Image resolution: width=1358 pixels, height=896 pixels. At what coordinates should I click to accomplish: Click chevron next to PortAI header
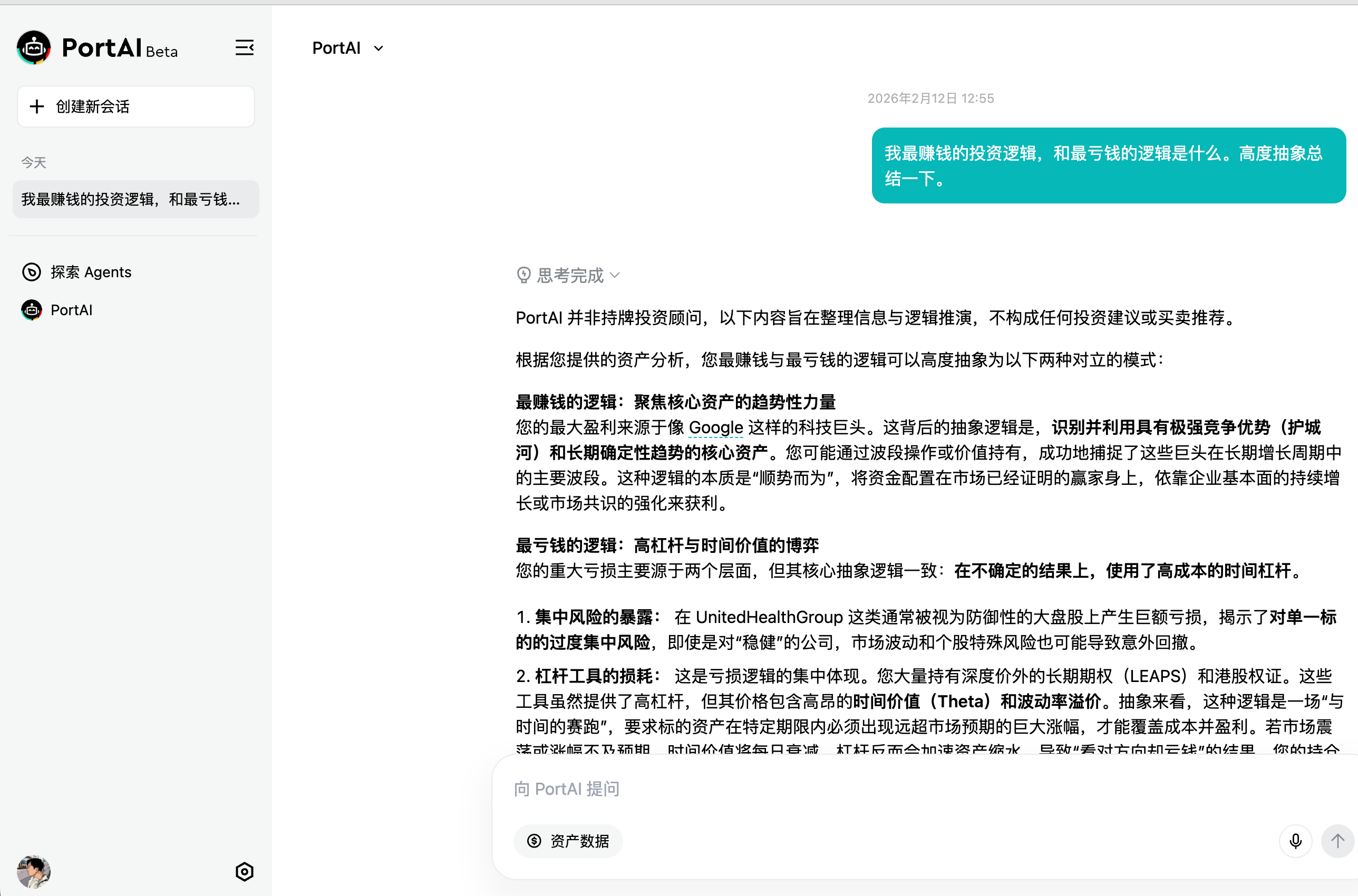click(379, 48)
